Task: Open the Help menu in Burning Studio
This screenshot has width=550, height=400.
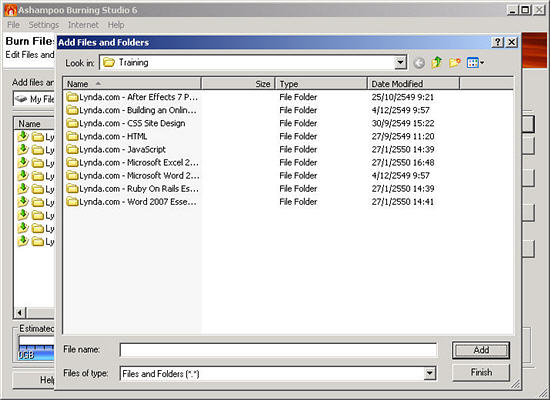Action: (116, 25)
